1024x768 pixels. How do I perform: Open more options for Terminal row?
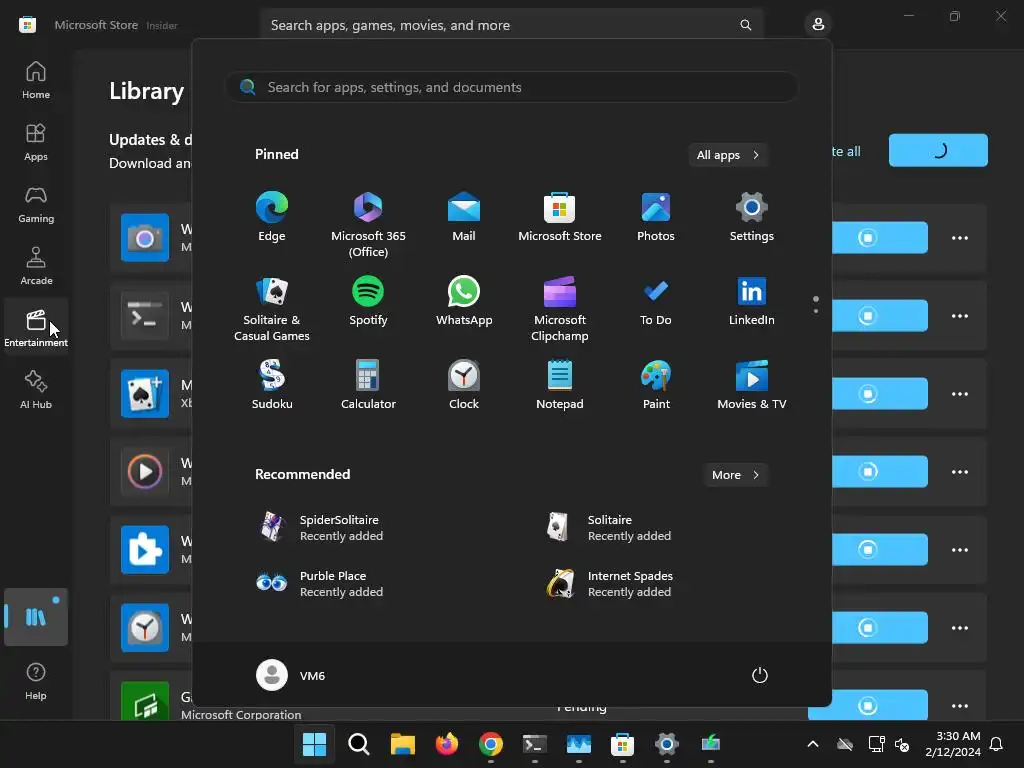959,316
